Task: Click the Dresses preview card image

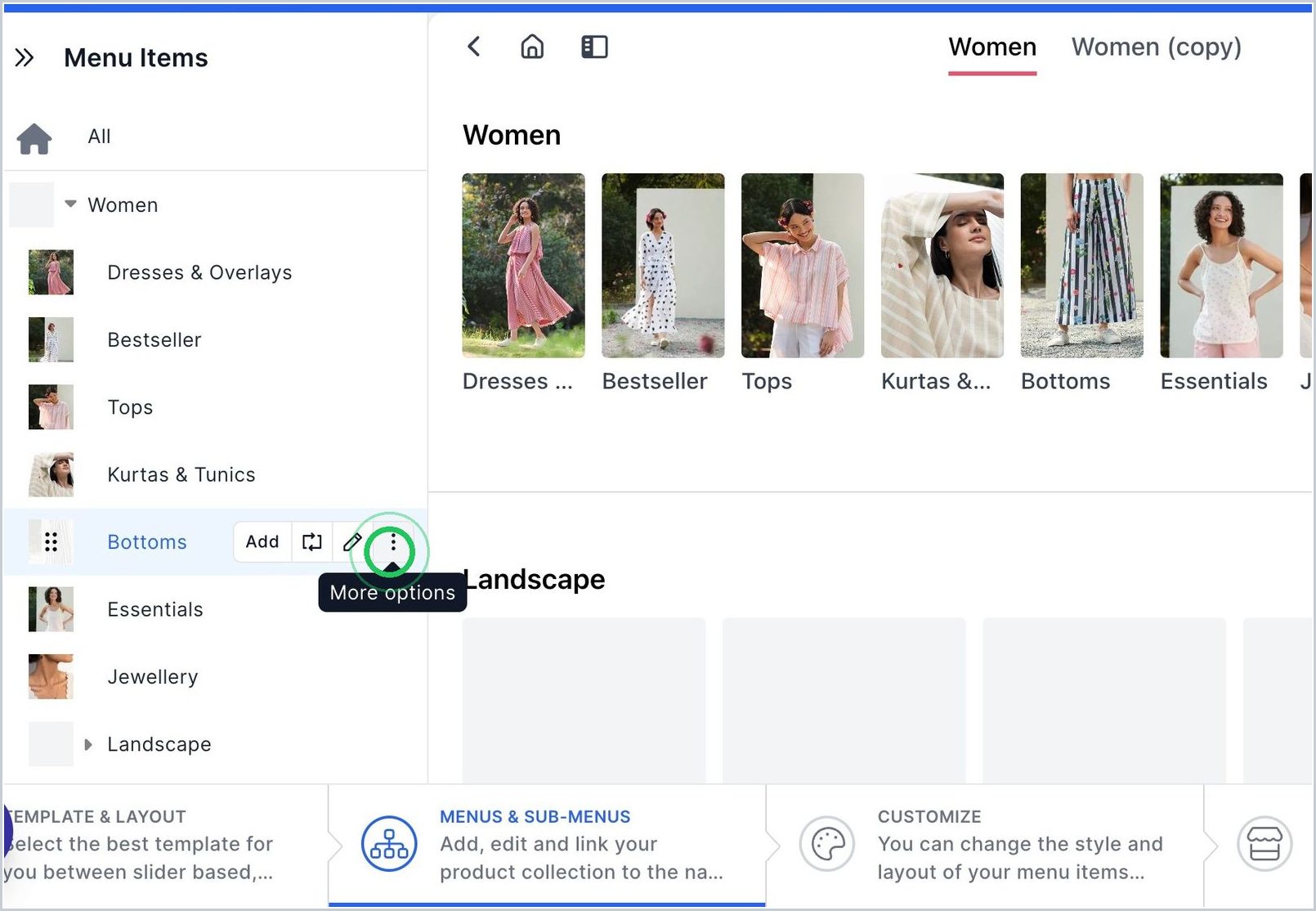Action: (x=523, y=265)
